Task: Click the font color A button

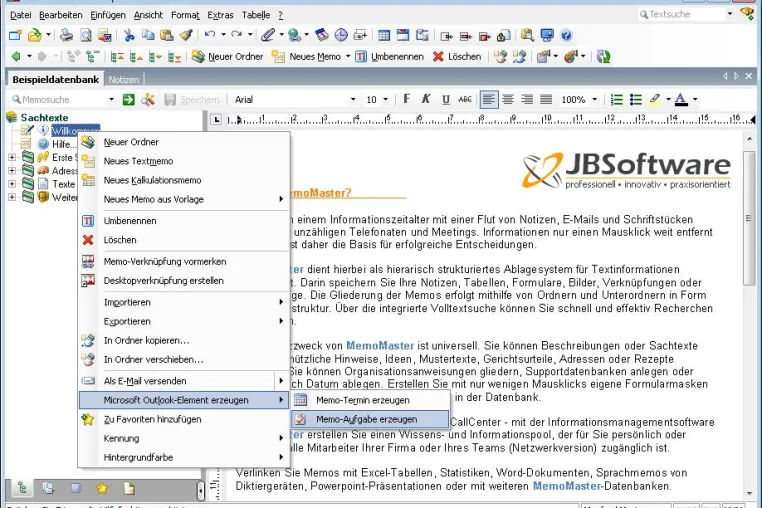Action: (x=681, y=100)
